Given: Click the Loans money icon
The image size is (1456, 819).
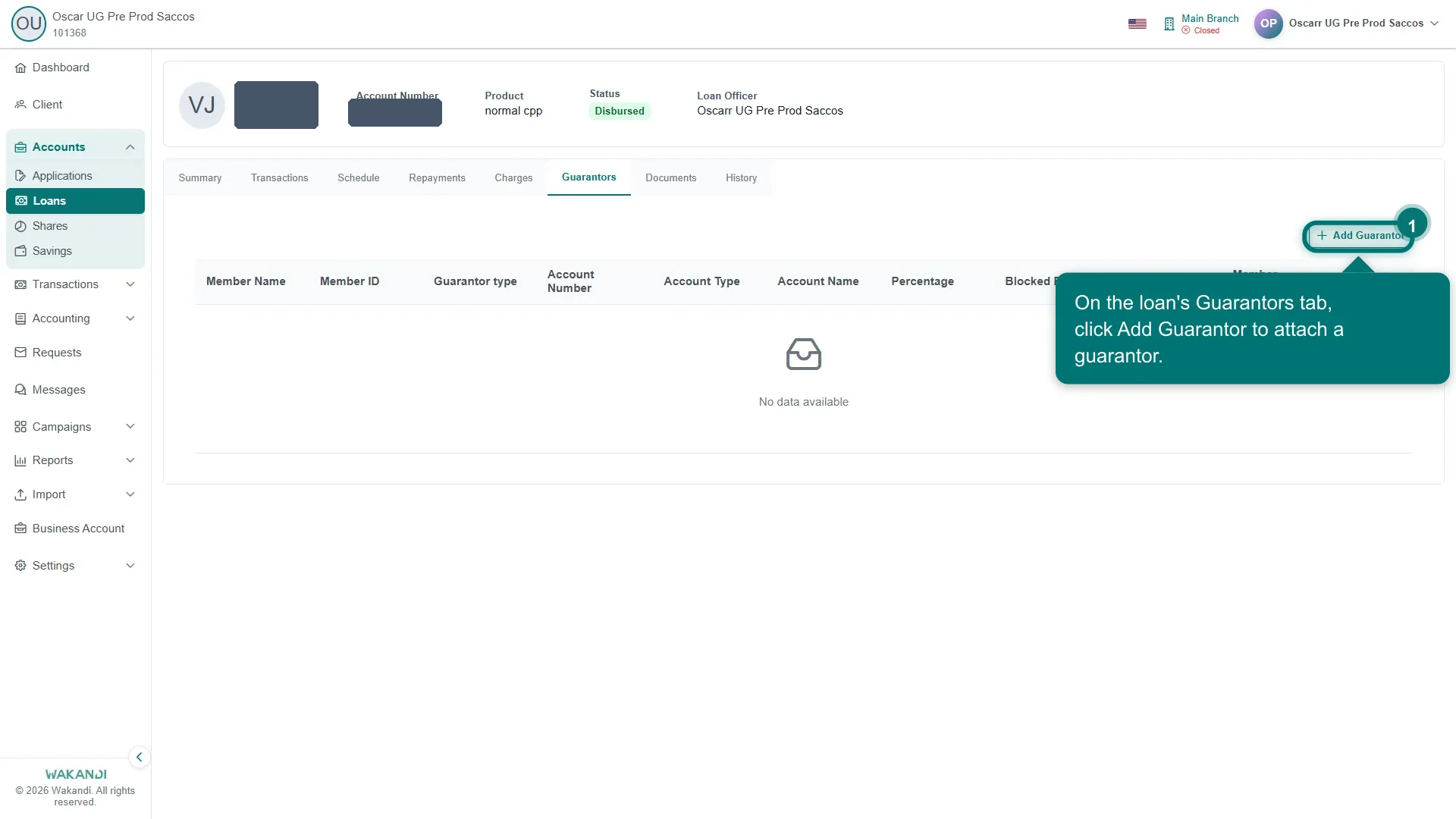Looking at the screenshot, I should coord(21,201).
